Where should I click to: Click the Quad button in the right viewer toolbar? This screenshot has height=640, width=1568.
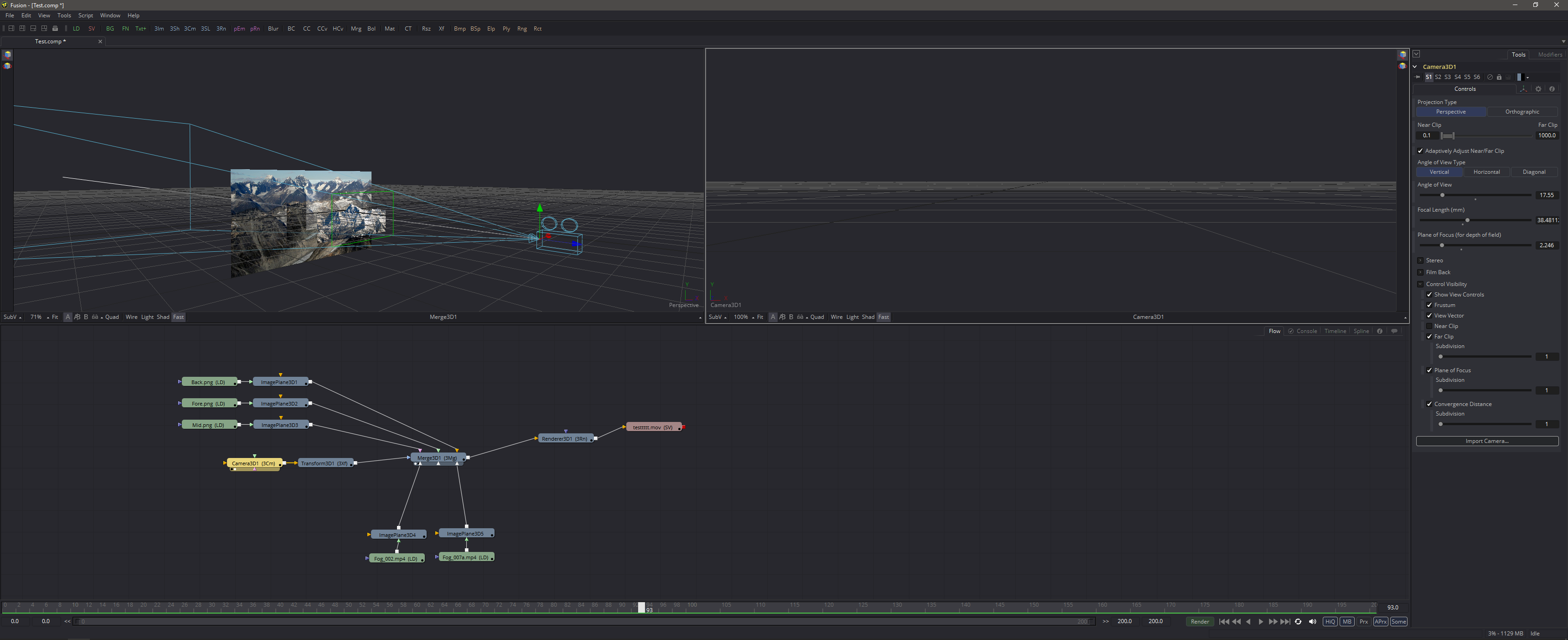(x=816, y=317)
